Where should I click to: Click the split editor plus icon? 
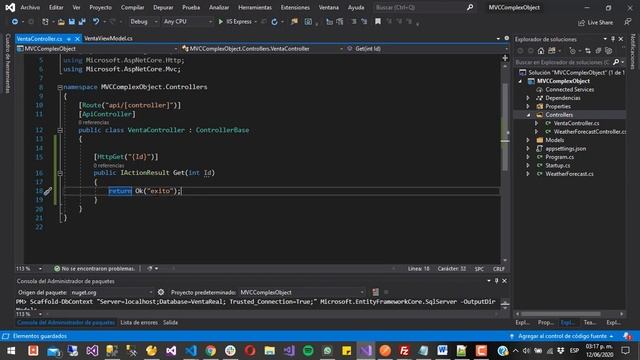505,58
